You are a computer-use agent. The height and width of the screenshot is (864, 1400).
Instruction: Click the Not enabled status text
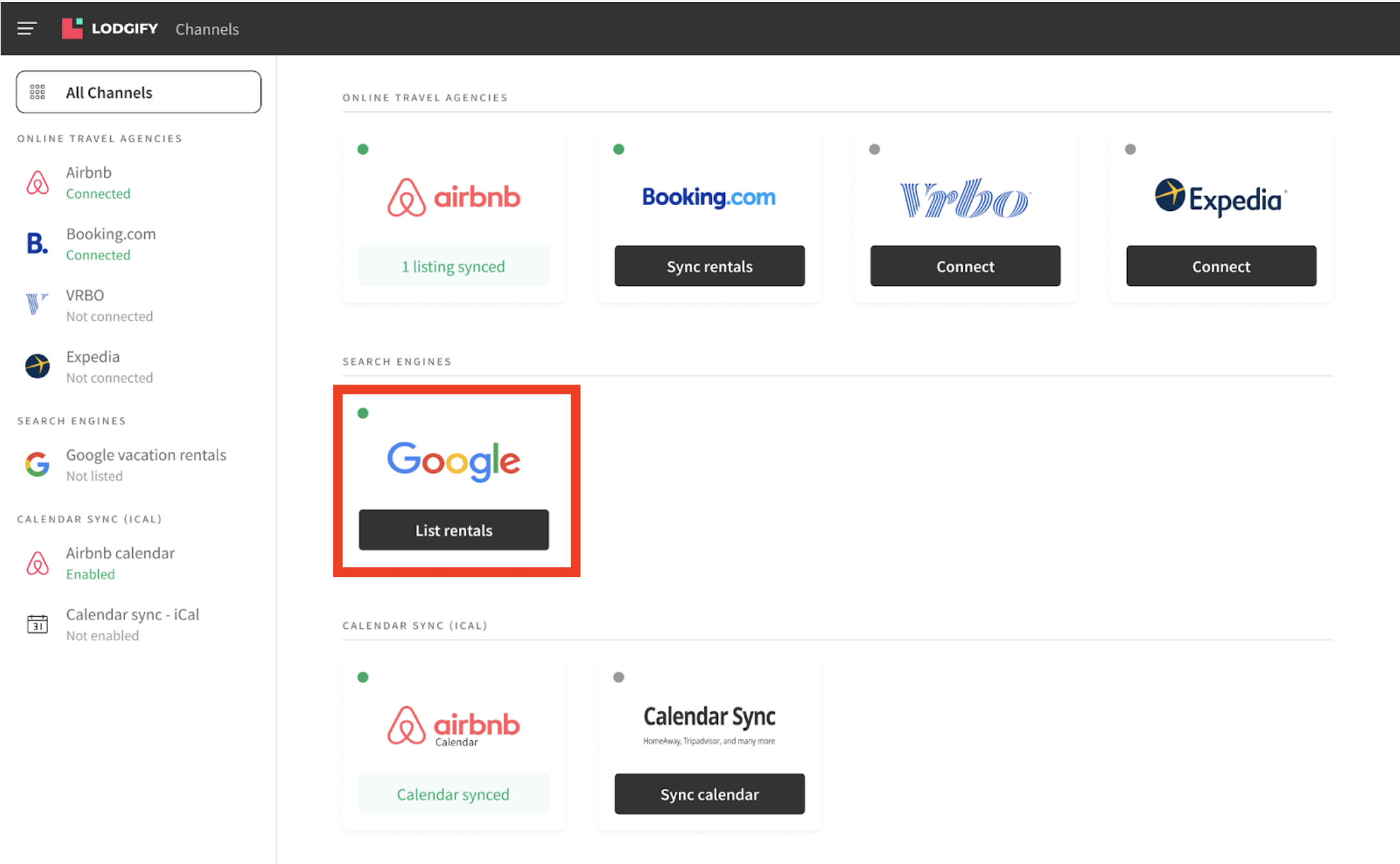[x=103, y=636]
